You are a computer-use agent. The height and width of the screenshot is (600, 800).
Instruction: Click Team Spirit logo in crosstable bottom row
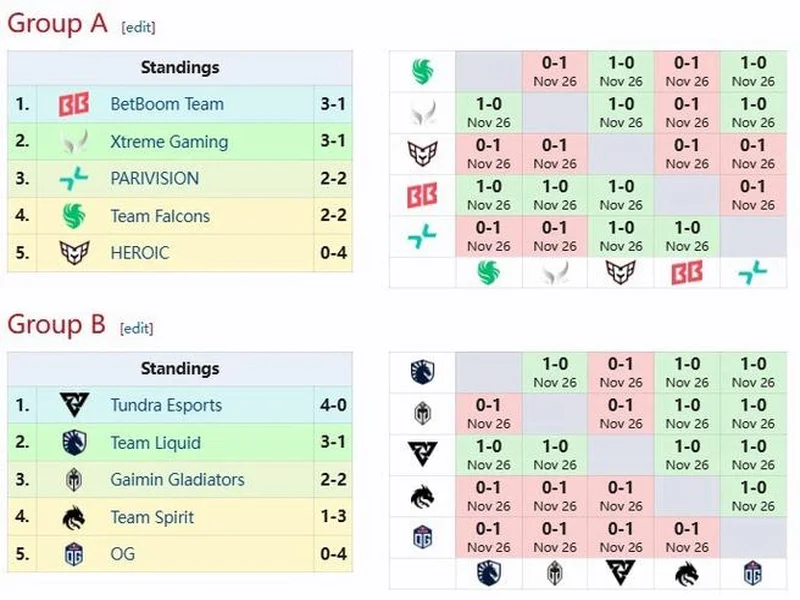pos(687,573)
